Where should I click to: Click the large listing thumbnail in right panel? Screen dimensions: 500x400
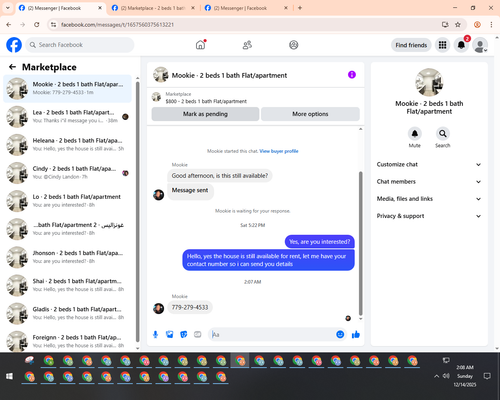coord(429,82)
